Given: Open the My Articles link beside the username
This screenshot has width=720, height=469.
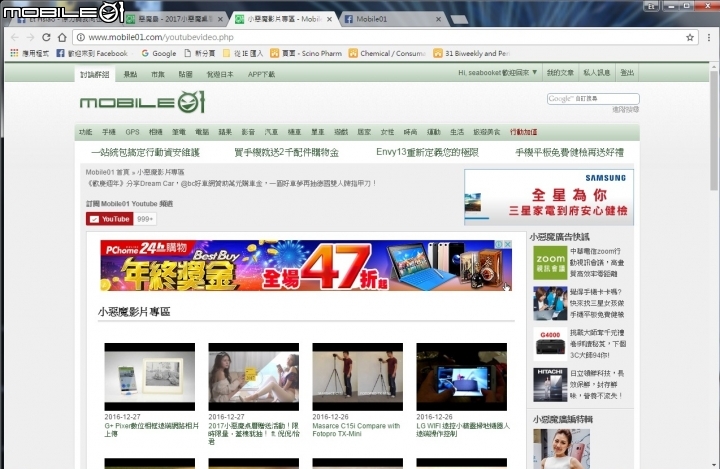Looking at the screenshot, I should (x=560, y=73).
